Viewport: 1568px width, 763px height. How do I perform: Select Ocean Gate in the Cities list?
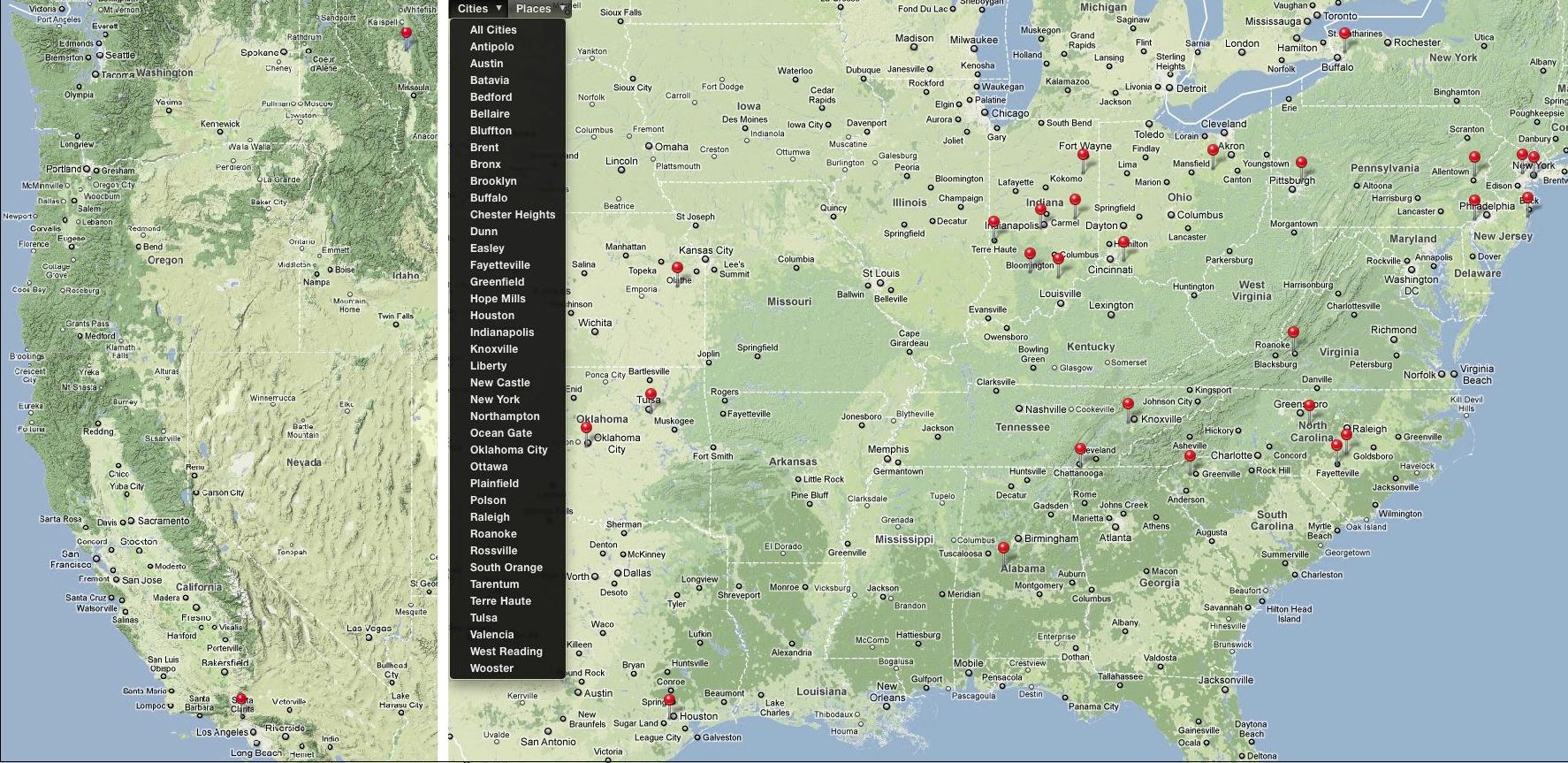tap(501, 433)
